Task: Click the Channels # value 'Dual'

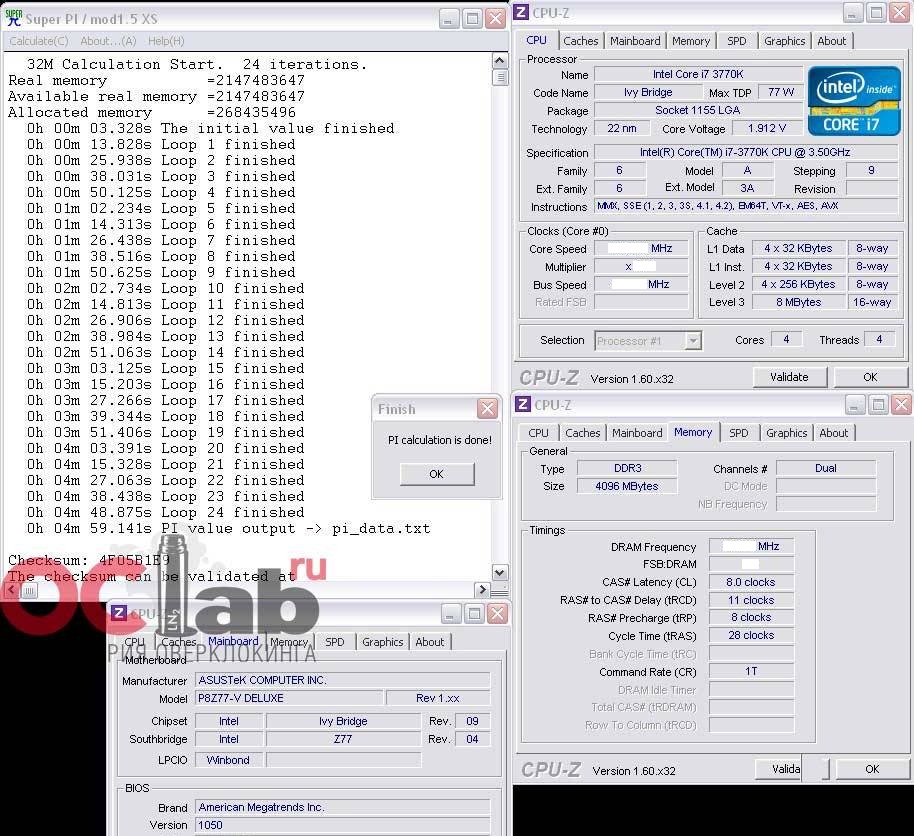Action: tap(826, 468)
